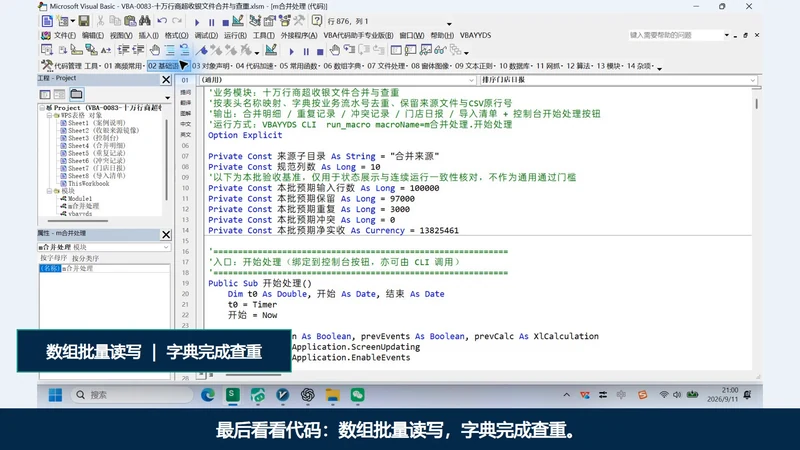Click the Windows Start button

(x=55, y=395)
